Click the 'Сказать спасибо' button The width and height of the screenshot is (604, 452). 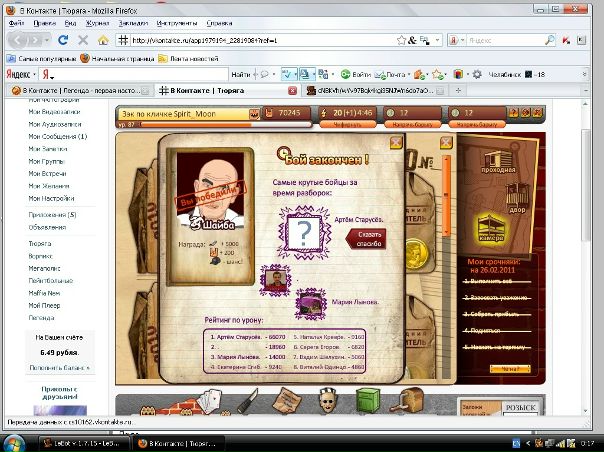click(364, 236)
